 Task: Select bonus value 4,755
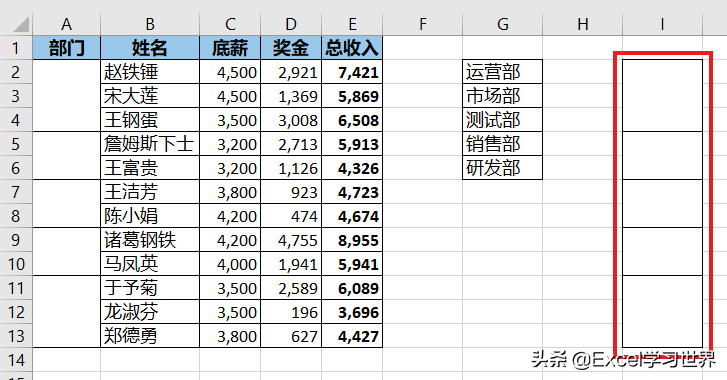(291, 240)
